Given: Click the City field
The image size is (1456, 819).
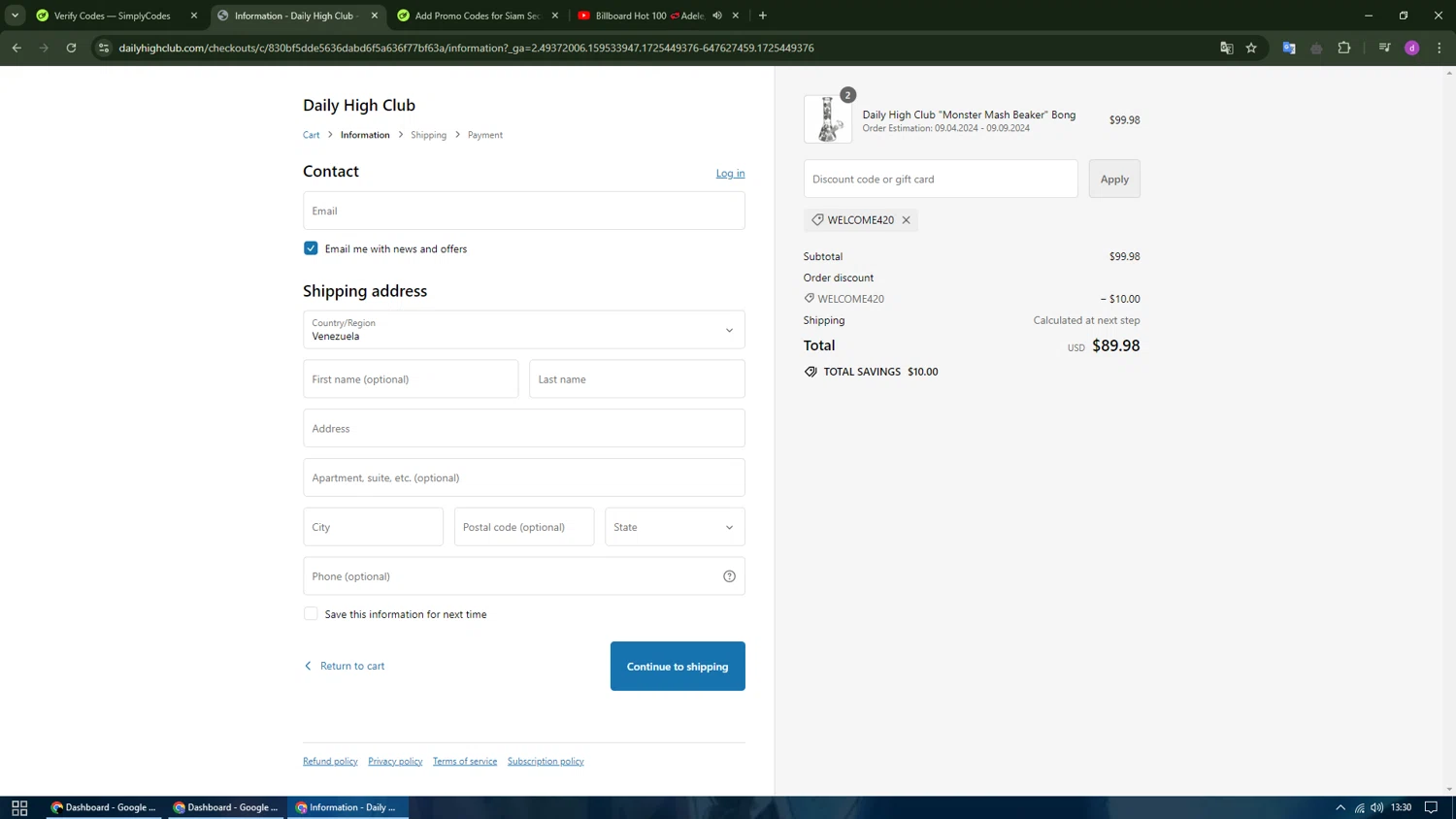Looking at the screenshot, I should 373,527.
